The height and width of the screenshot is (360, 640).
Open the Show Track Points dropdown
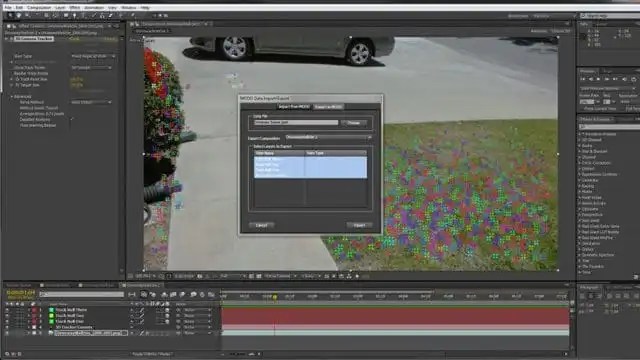tap(91, 67)
